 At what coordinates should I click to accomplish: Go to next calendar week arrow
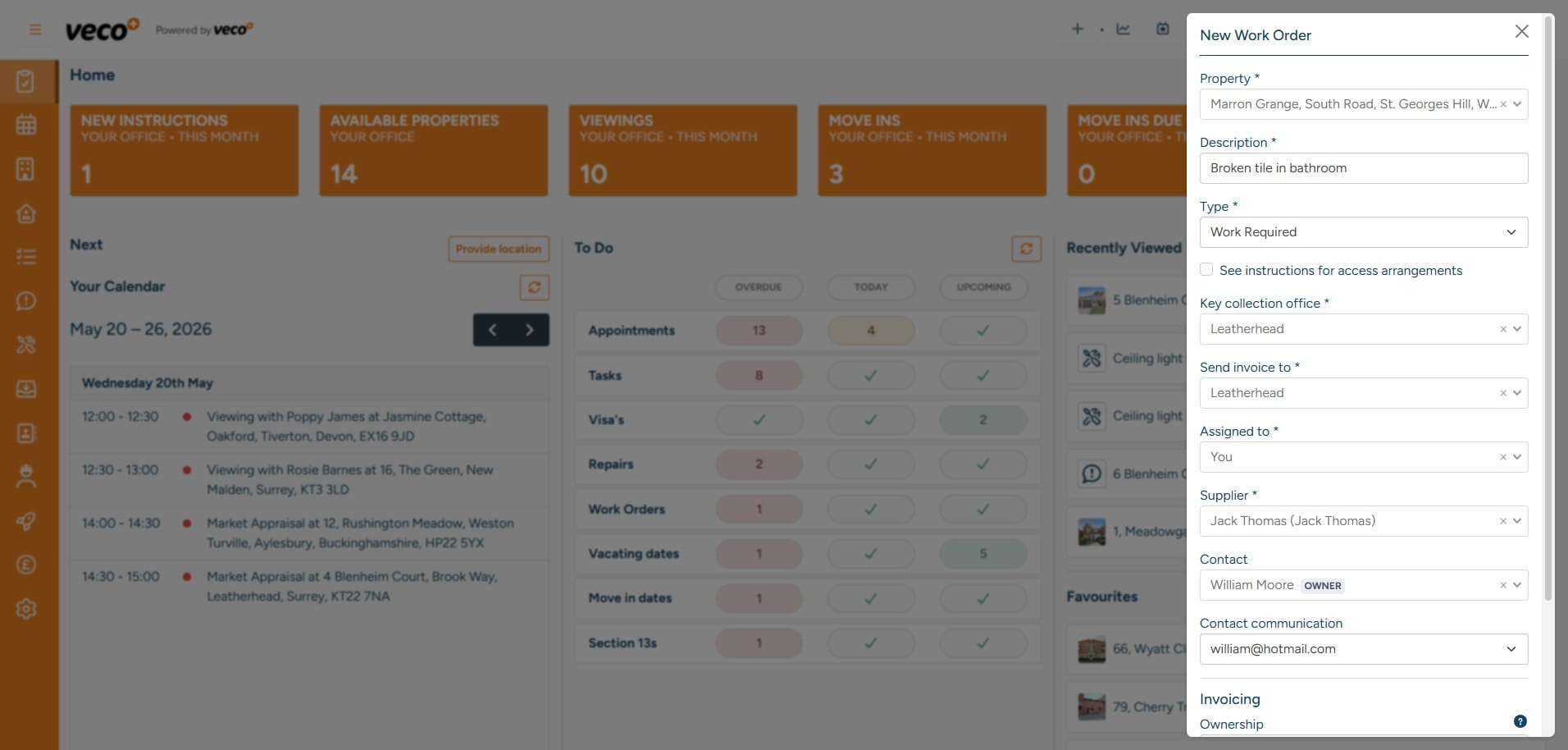pos(530,330)
